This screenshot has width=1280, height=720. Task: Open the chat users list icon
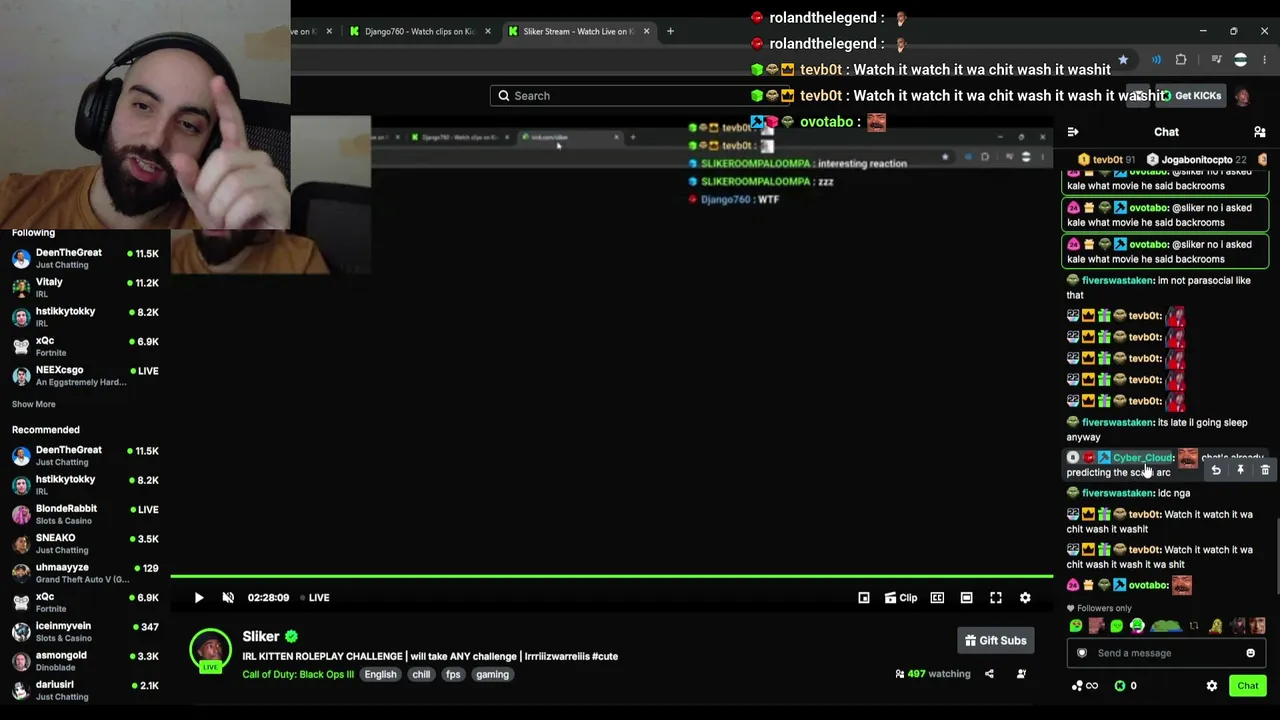(1260, 132)
